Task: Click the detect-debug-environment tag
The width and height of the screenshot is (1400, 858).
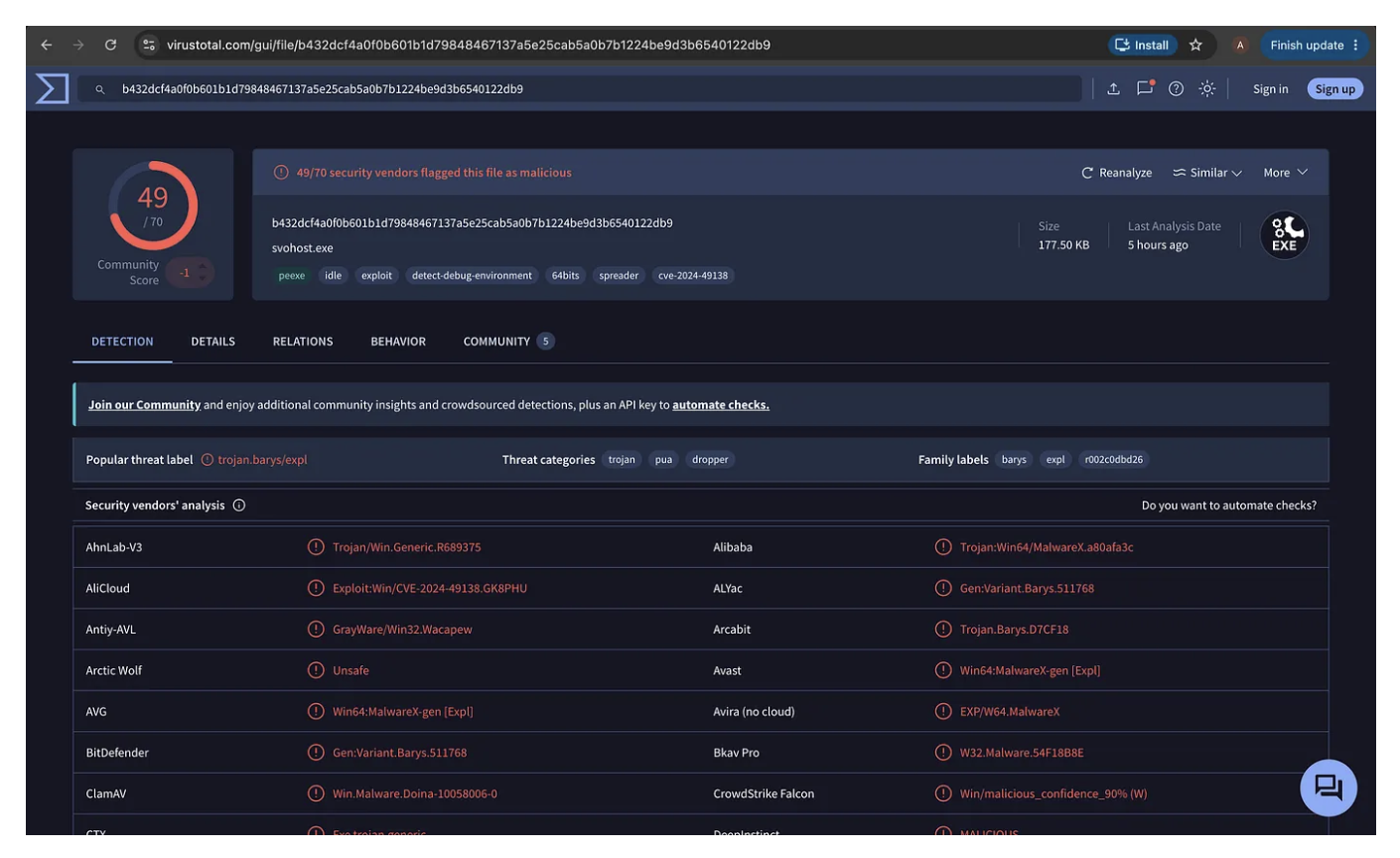Action: click(x=472, y=276)
